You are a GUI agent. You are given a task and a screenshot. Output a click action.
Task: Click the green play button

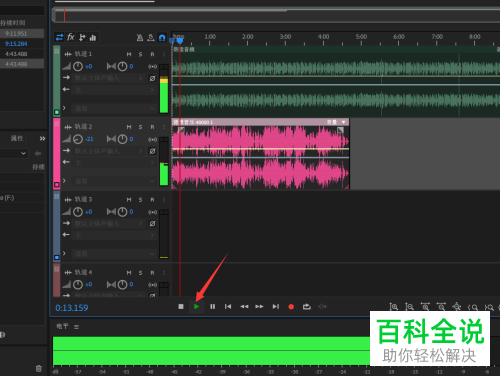point(197,306)
